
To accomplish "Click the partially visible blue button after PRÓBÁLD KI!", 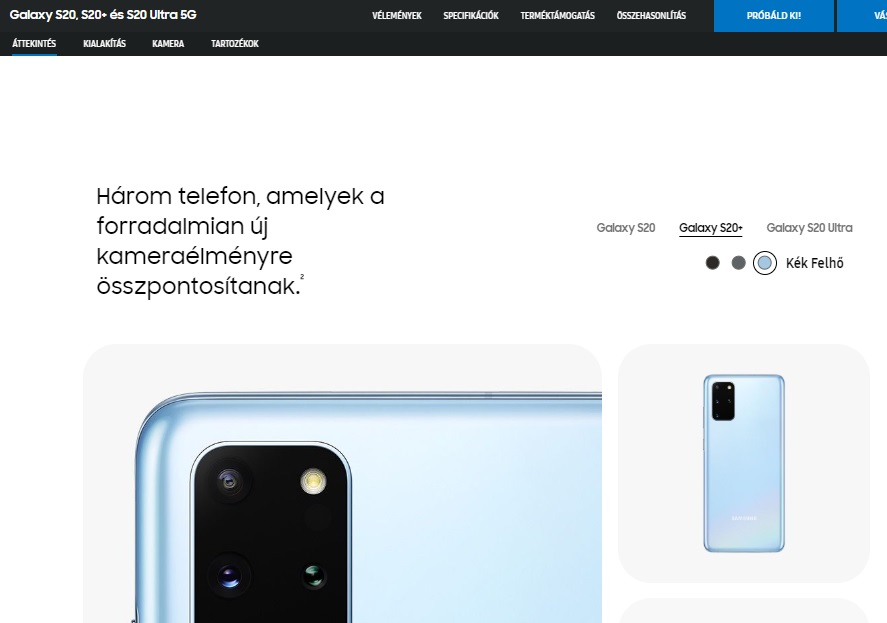I will (862, 16).
